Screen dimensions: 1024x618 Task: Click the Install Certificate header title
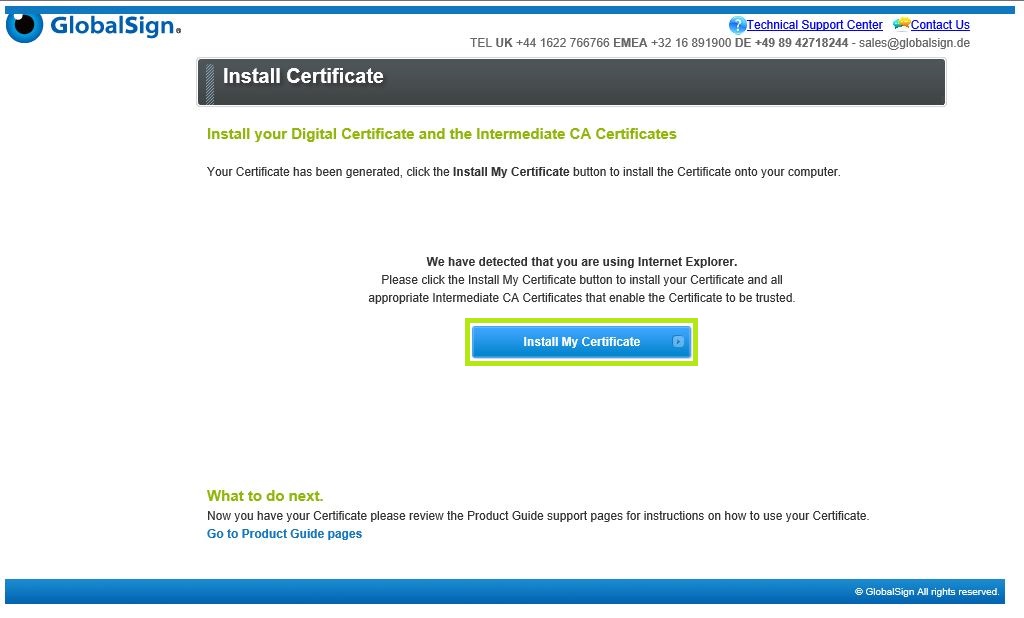303,76
